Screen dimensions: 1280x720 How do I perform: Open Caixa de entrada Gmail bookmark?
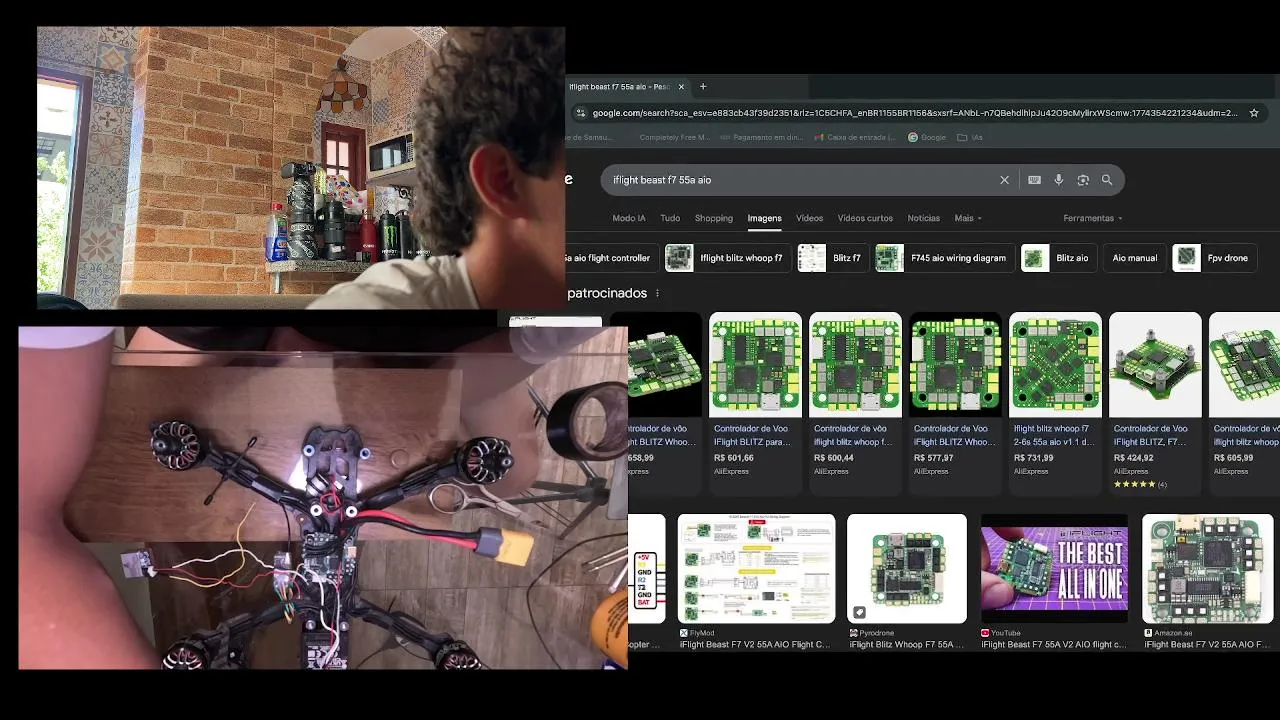tap(855, 137)
